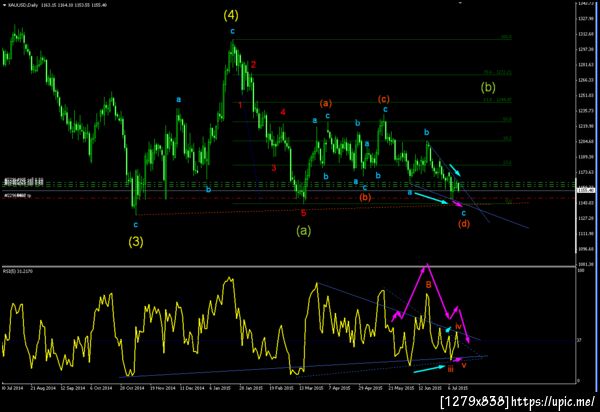This screenshot has height=412, width=600.
Task: Click the 6 Oct 2014 date label
Action: pos(101,388)
